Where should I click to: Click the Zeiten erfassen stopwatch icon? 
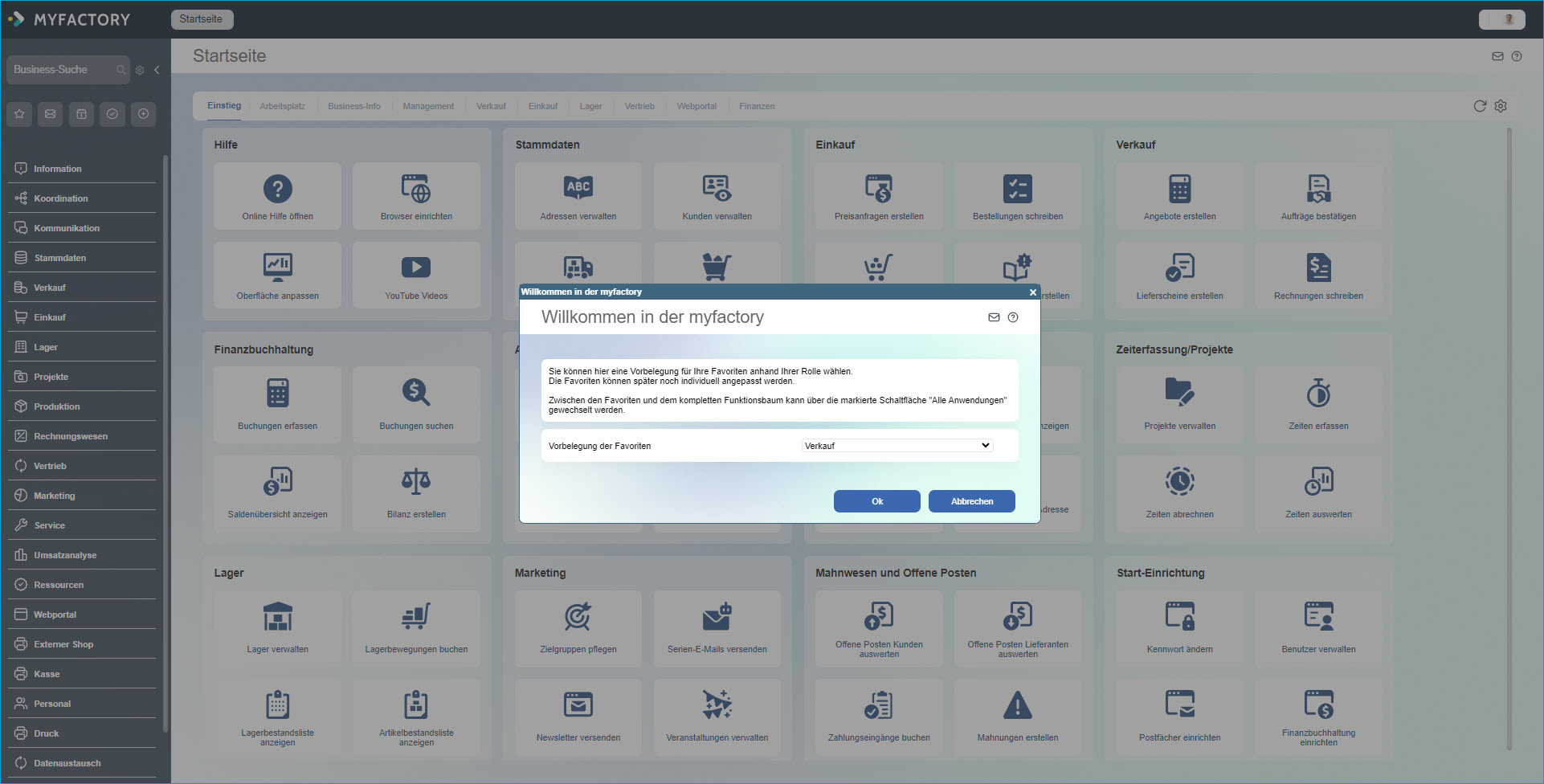[1318, 393]
